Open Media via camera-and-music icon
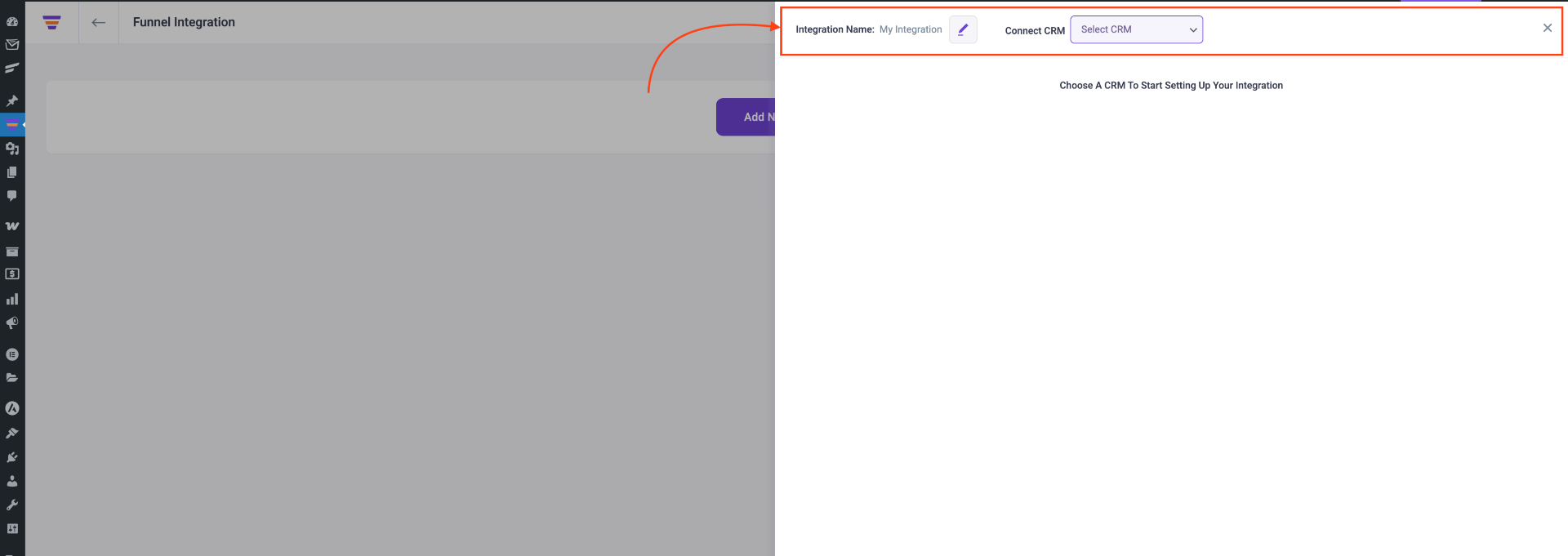Screen dimensions: 1568x556 (x=12, y=149)
